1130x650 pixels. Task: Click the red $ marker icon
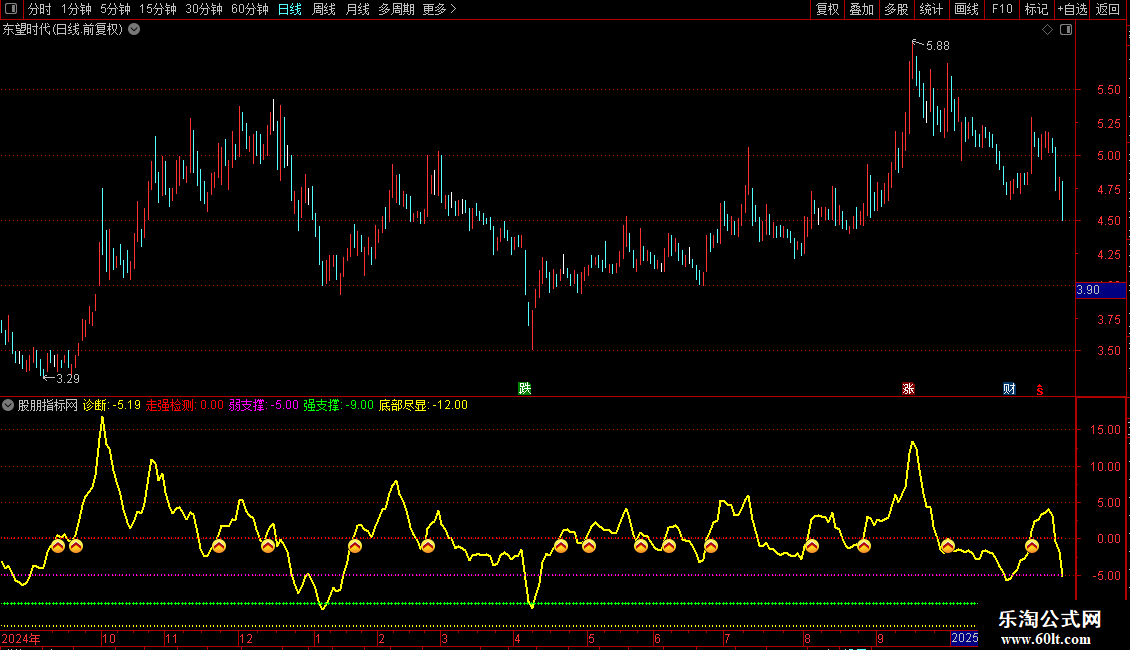[x=1039, y=389]
